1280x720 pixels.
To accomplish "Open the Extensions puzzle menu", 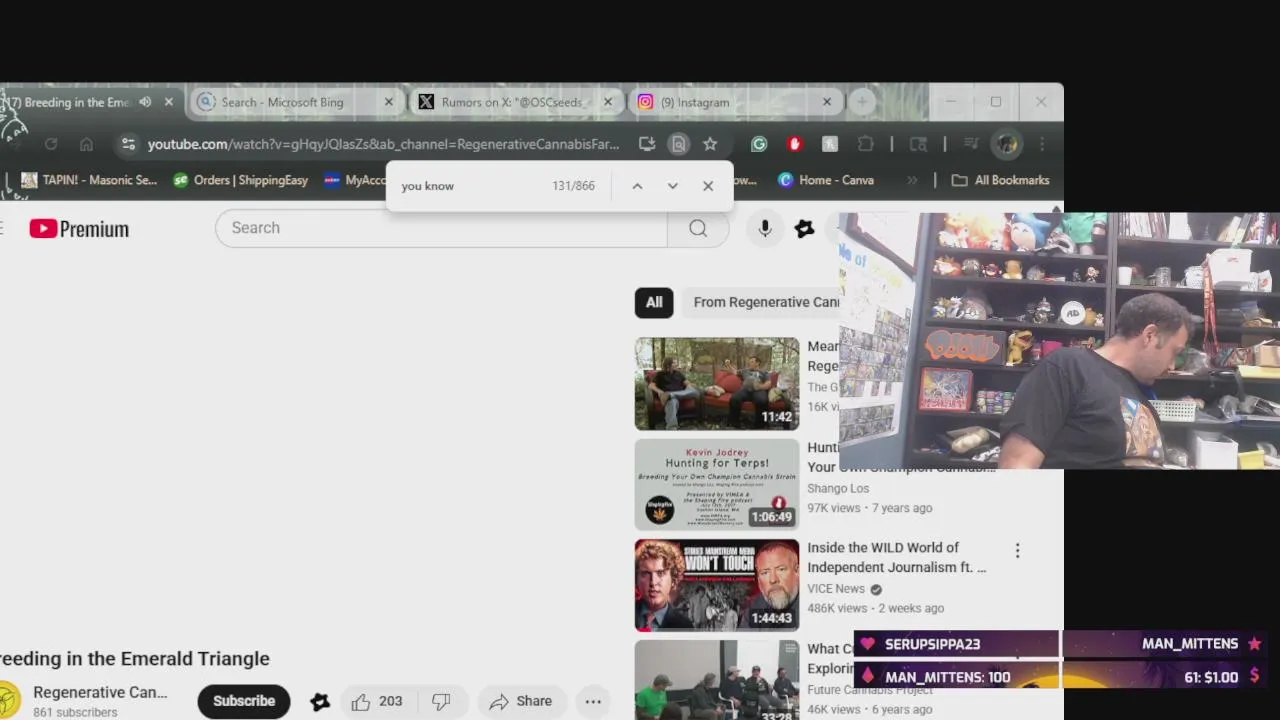I will [866, 144].
